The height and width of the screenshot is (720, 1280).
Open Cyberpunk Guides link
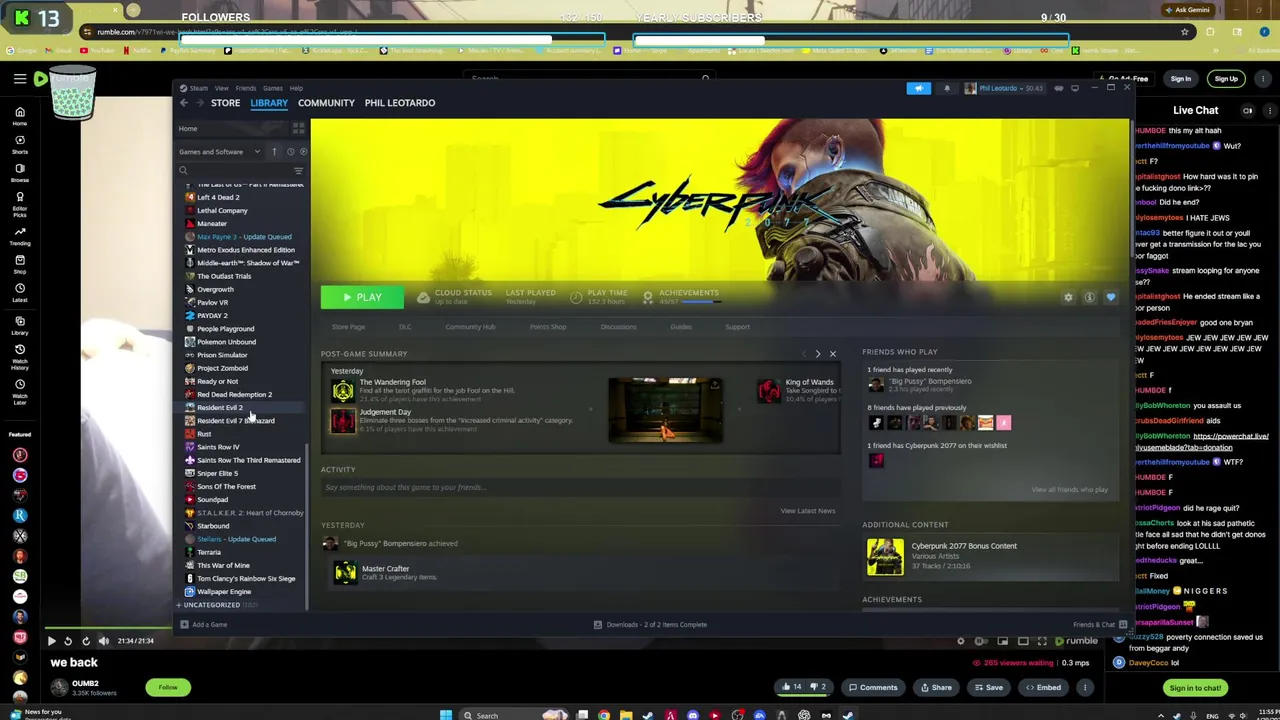click(x=680, y=327)
